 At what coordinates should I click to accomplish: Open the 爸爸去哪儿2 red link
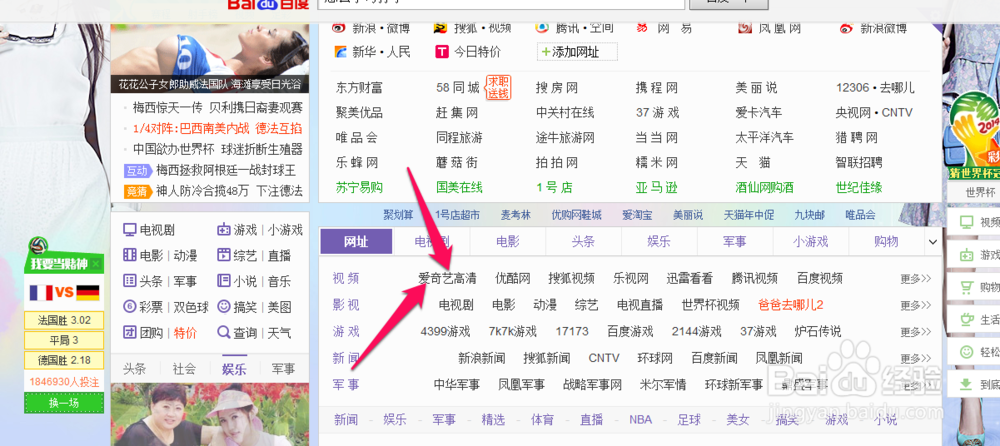point(791,305)
